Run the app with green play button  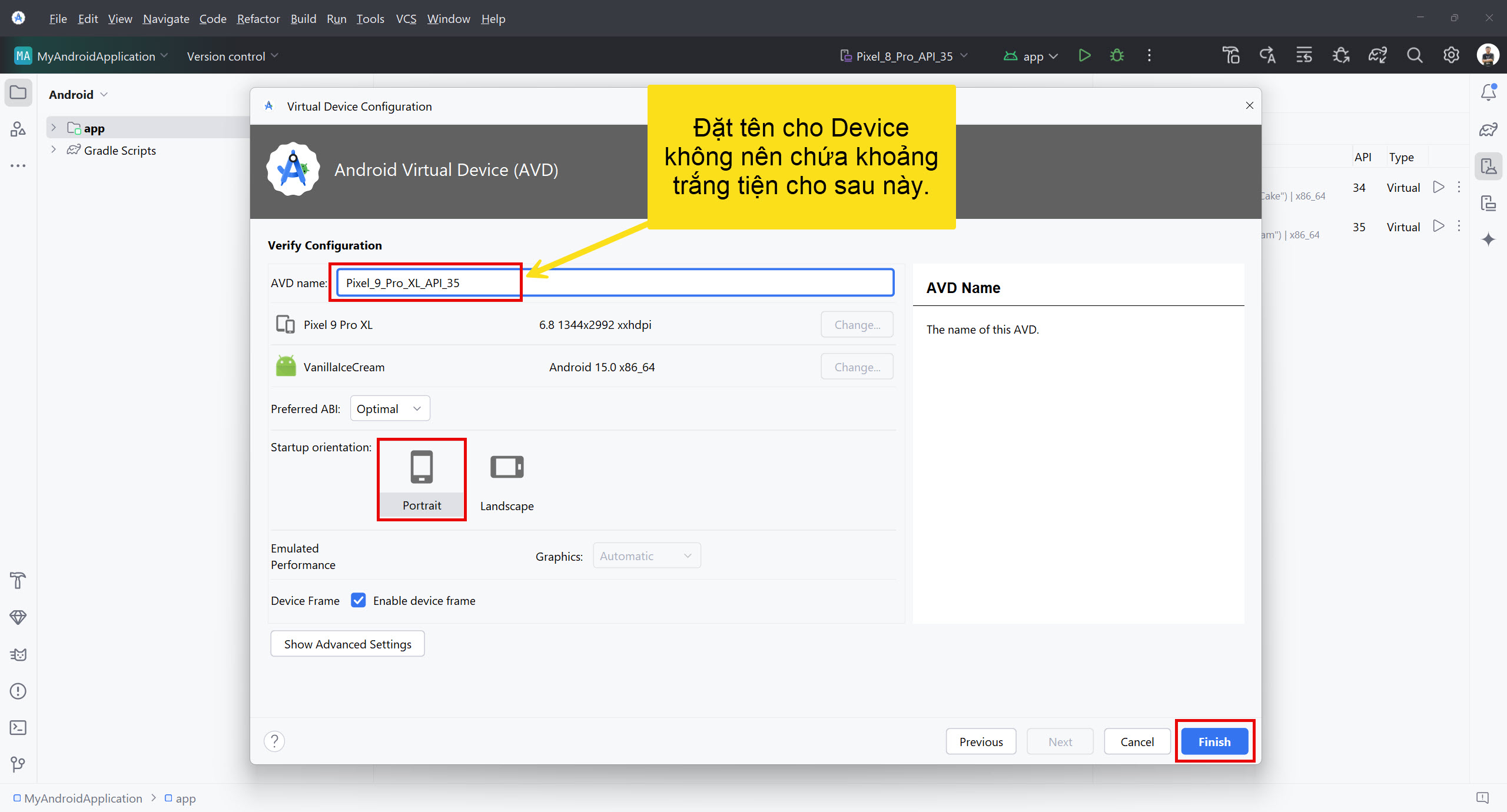[x=1084, y=56]
